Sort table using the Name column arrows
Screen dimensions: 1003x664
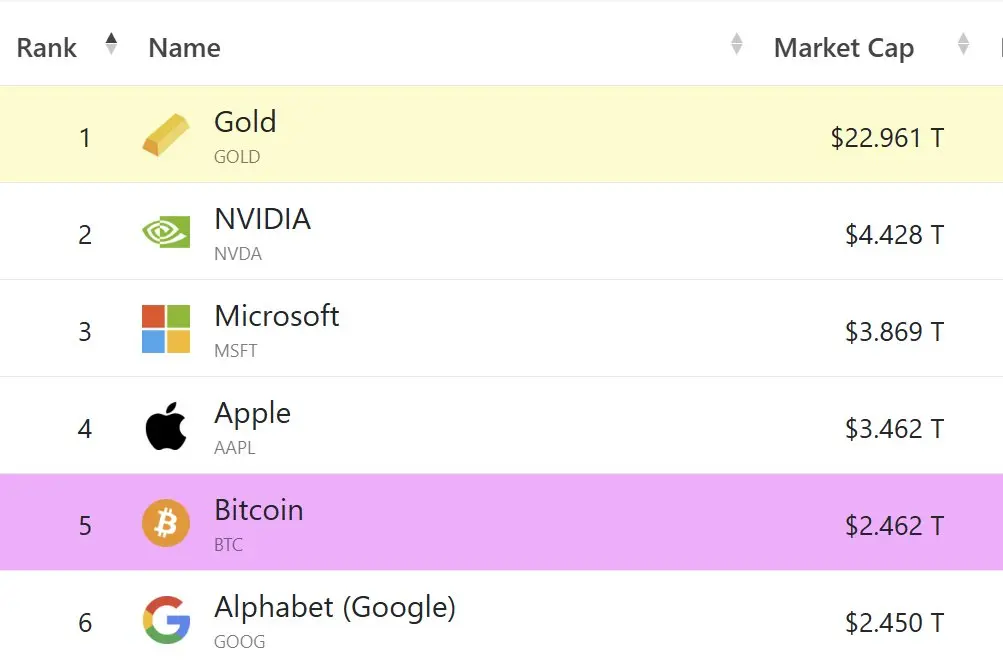pos(737,44)
